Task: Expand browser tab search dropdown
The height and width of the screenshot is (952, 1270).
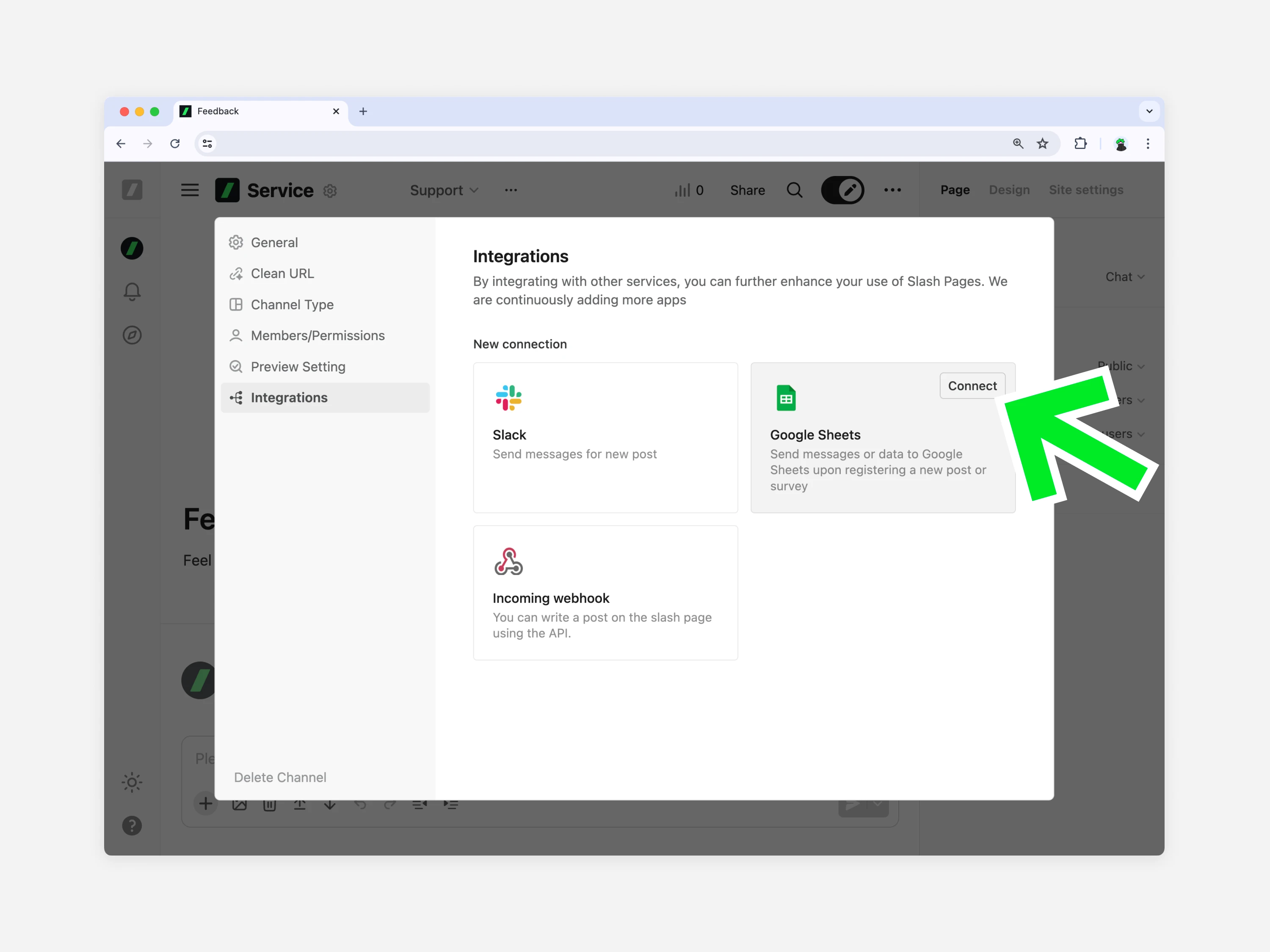Action: tap(1149, 111)
